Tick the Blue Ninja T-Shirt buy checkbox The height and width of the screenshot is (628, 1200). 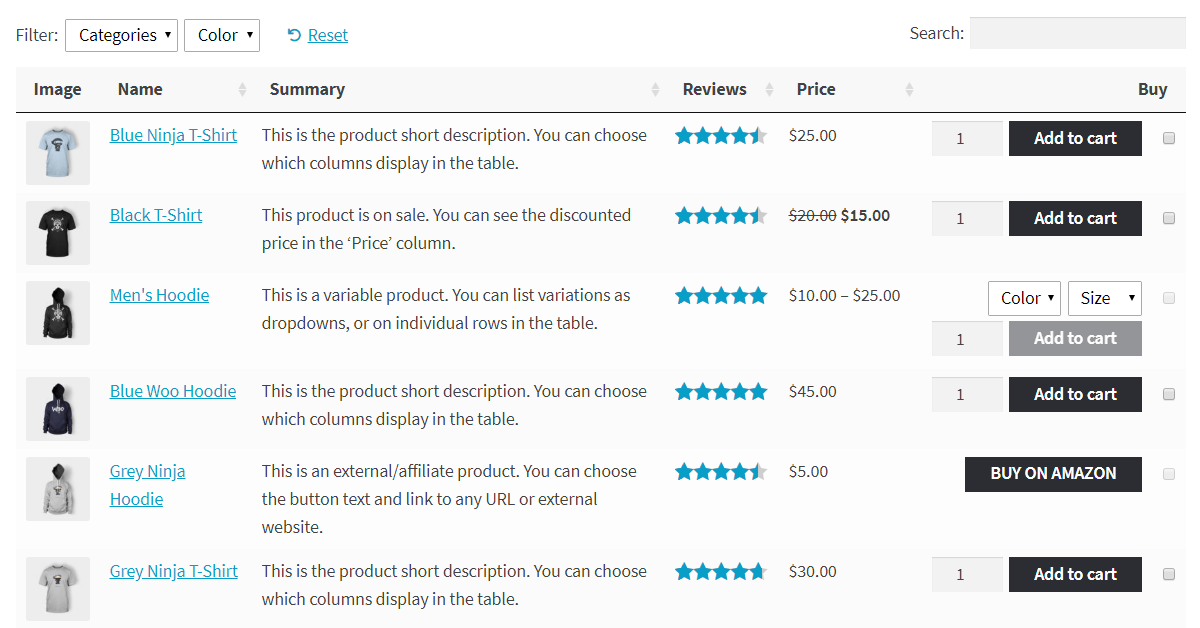click(x=1169, y=139)
